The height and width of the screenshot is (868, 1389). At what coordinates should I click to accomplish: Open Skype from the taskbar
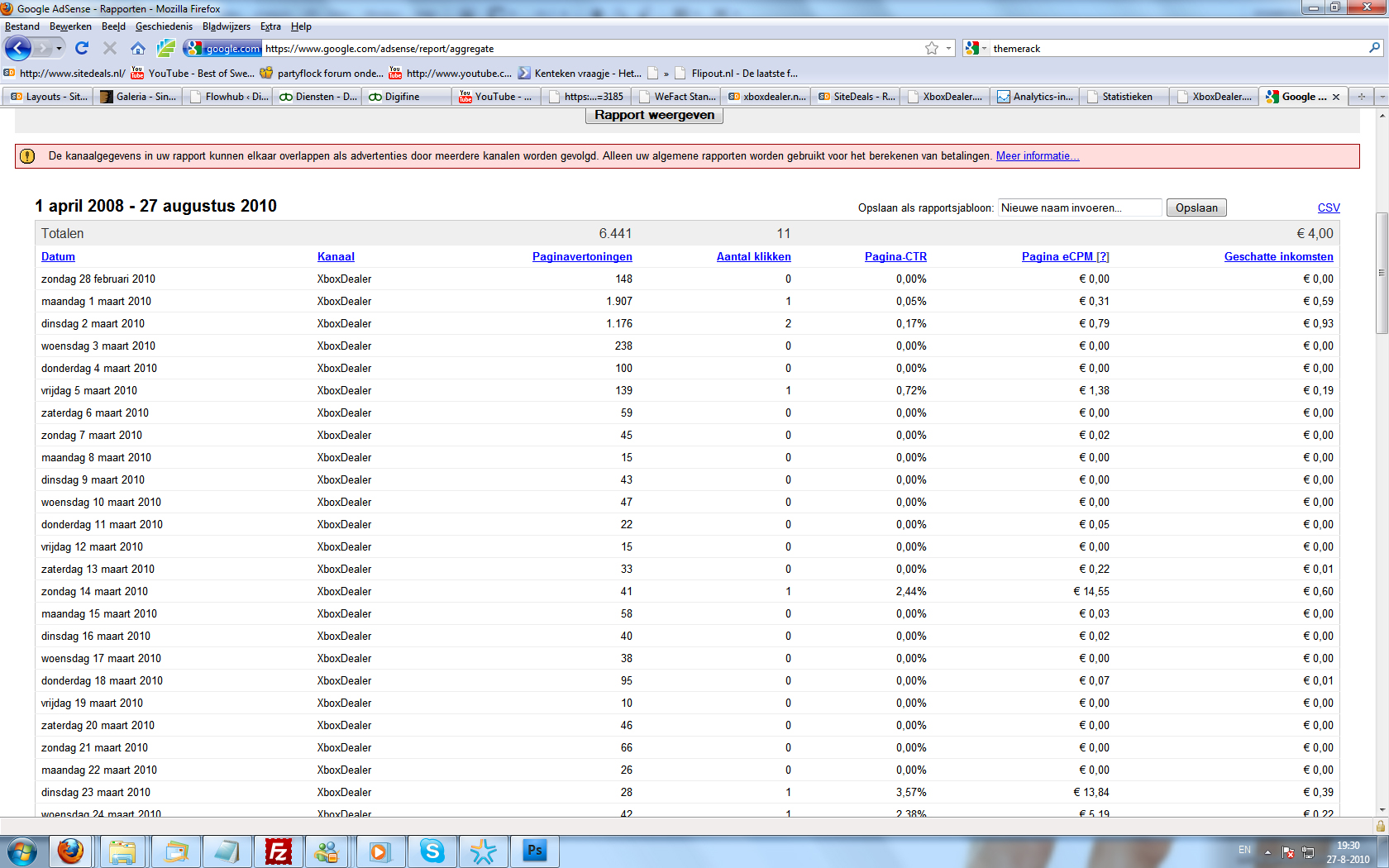(432, 851)
